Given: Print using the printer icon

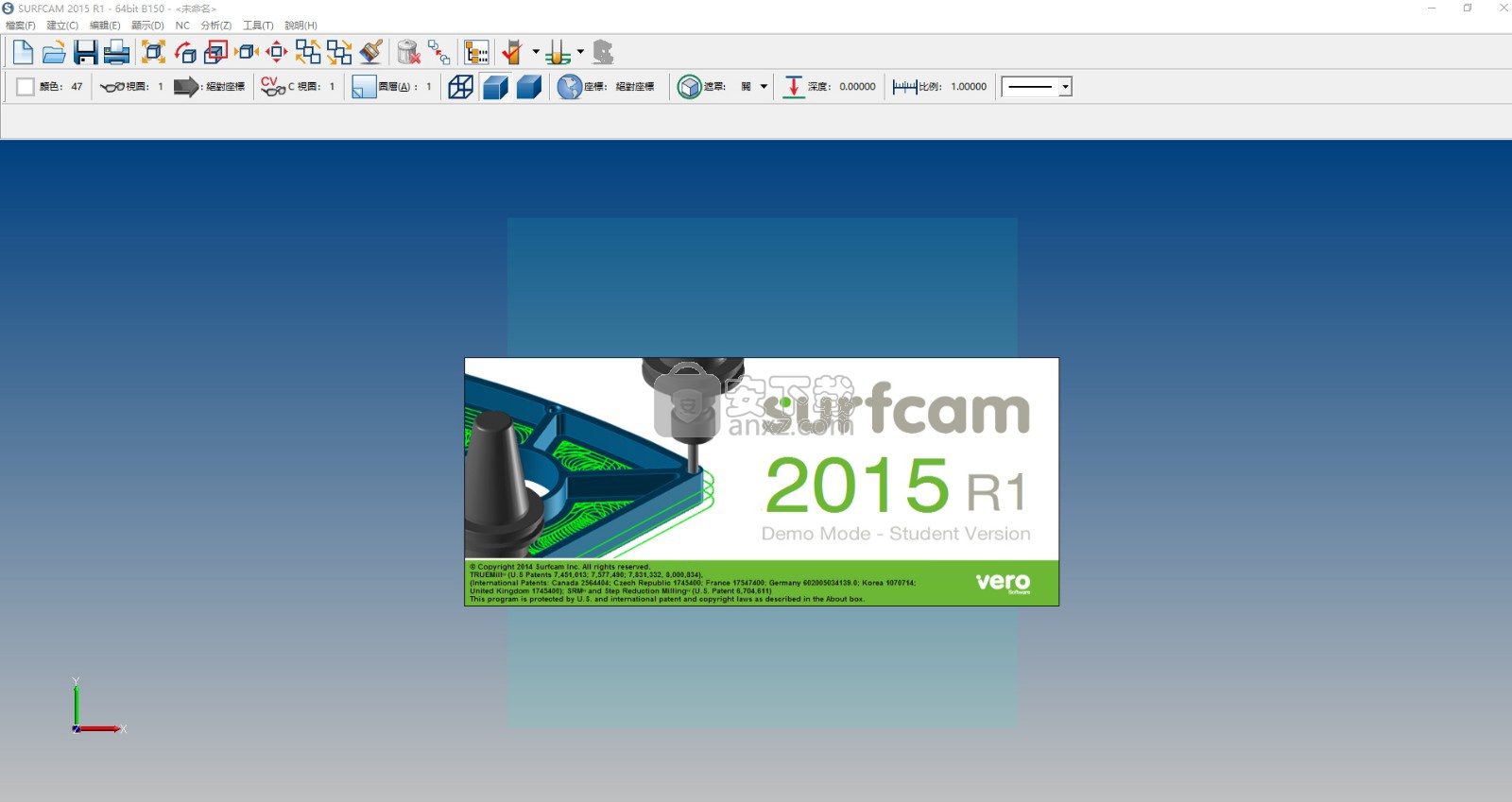Looking at the screenshot, I should pyautogui.click(x=116, y=53).
